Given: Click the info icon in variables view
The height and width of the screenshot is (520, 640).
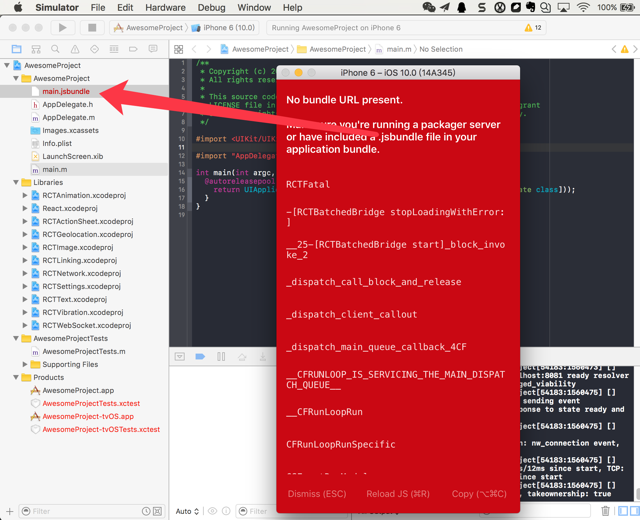Looking at the screenshot, I should tap(226, 511).
